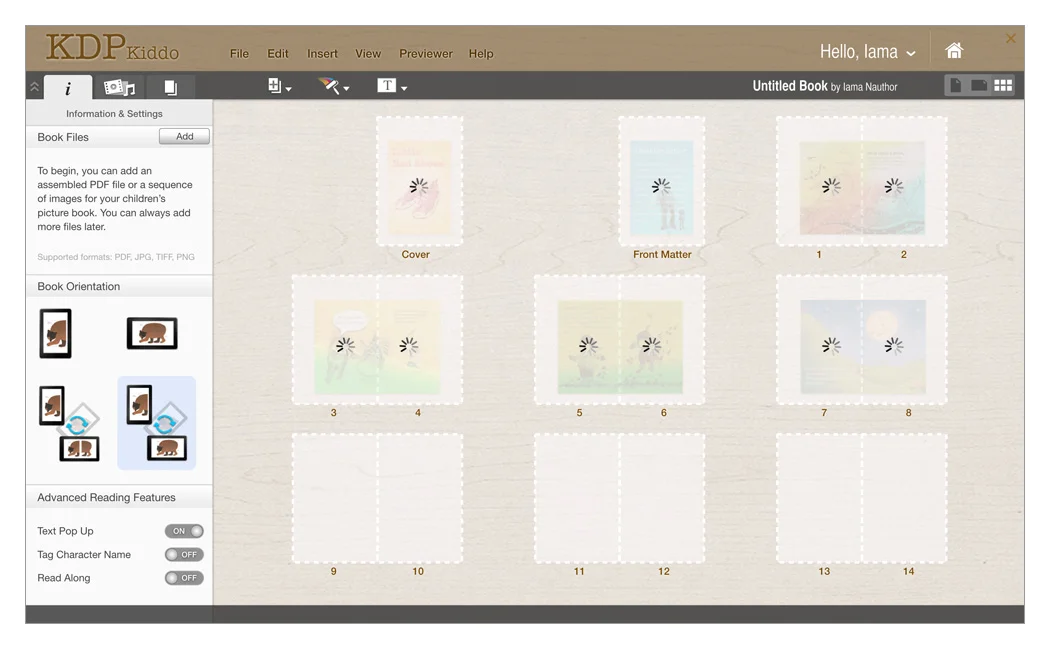Screen dimensions: 1050x650
Task: Enable Tag Character Name
Action: point(184,555)
